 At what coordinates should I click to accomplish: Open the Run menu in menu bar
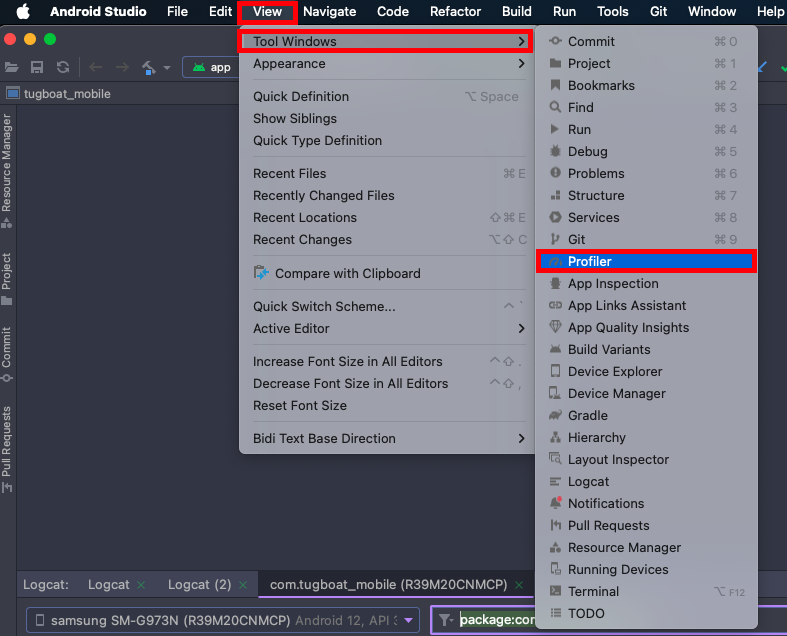(x=564, y=11)
